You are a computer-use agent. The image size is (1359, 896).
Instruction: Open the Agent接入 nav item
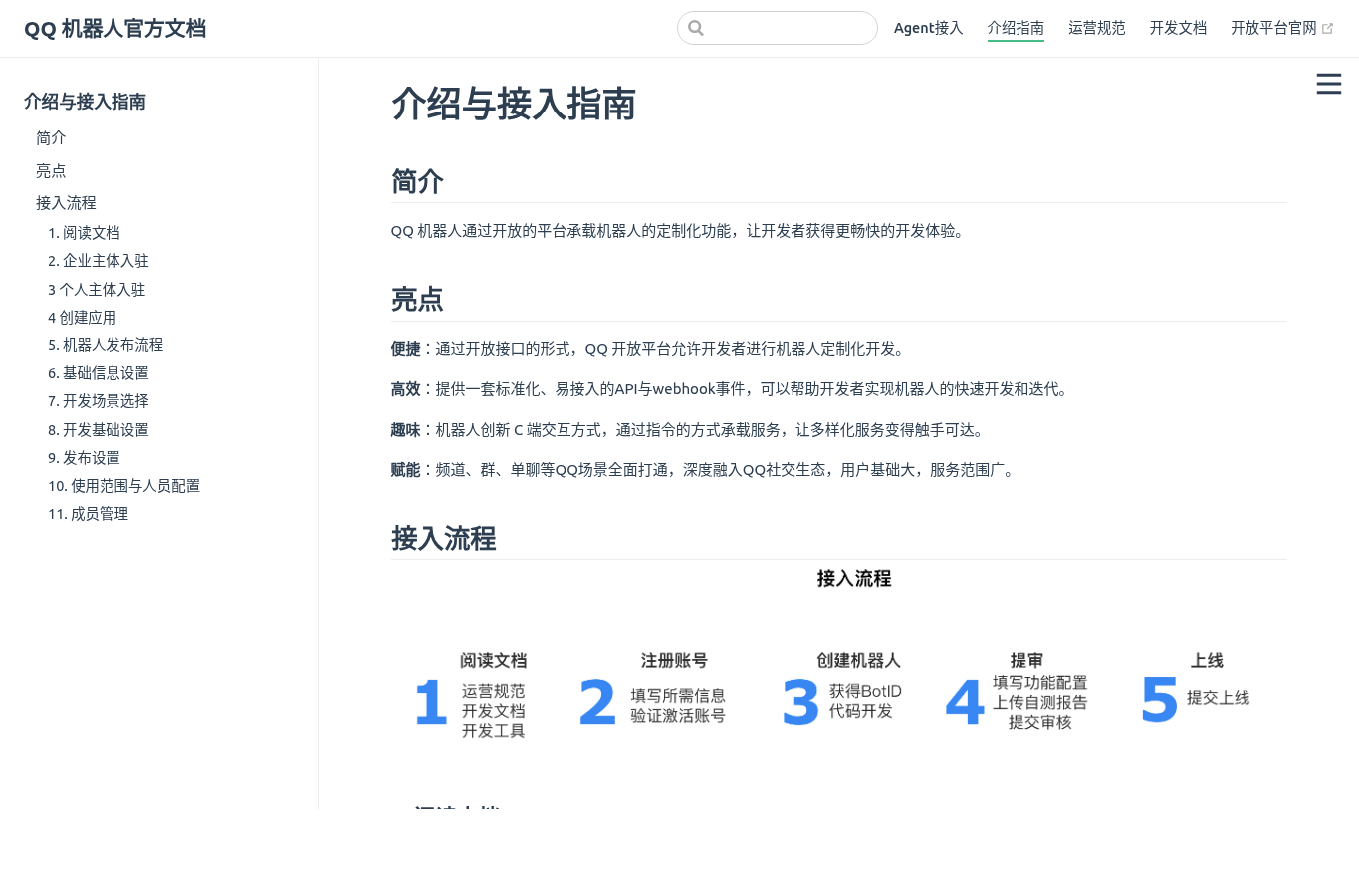tap(928, 28)
